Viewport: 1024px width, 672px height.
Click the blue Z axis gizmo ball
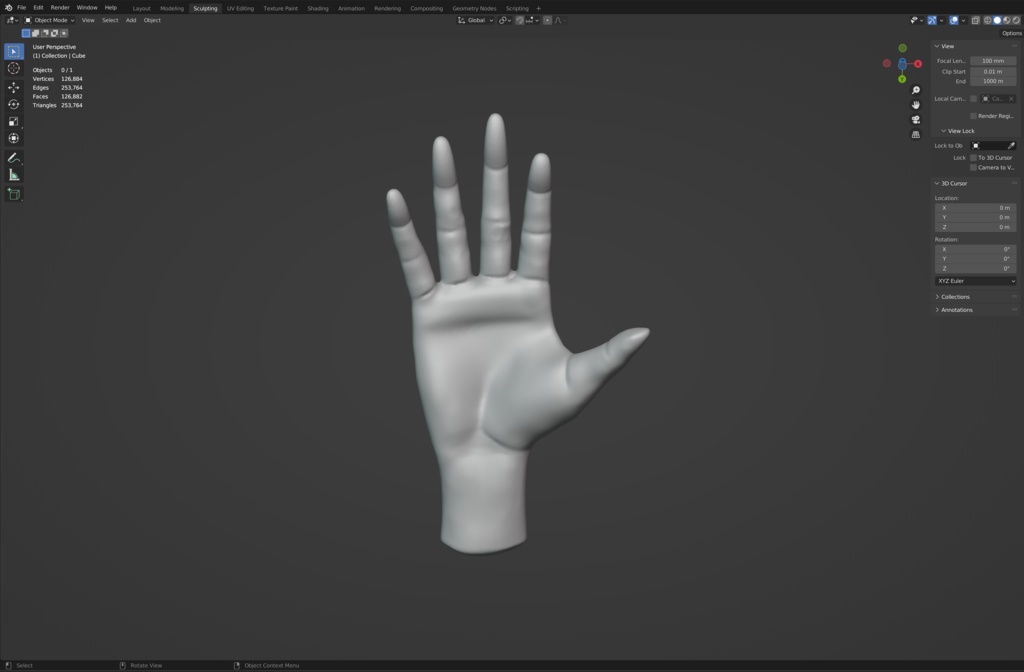[902, 64]
